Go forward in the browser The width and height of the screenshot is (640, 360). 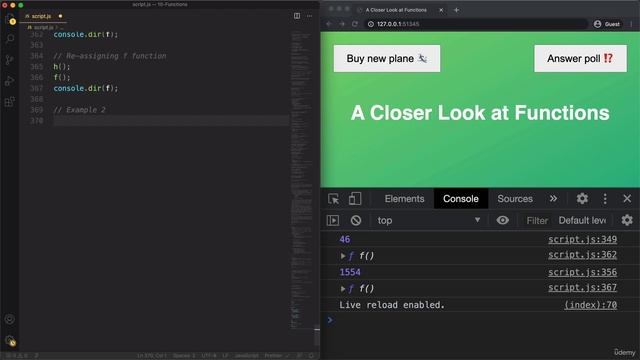click(x=342, y=24)
